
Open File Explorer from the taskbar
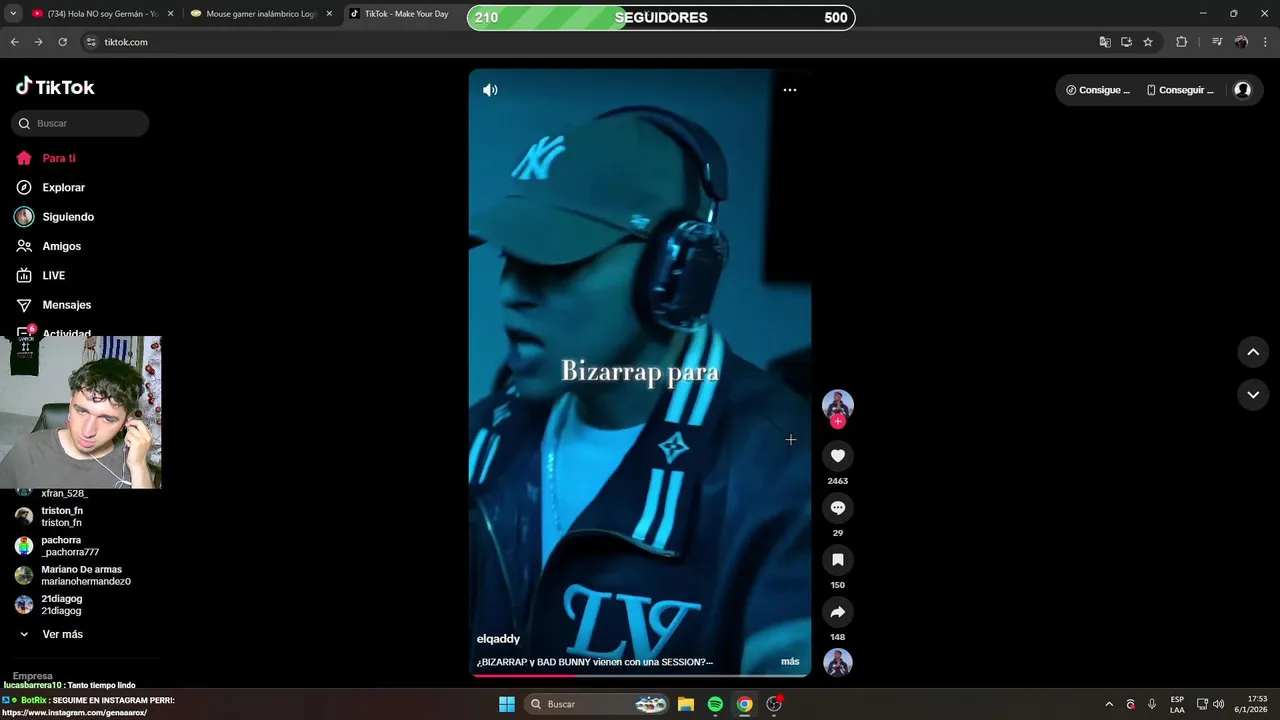pos(686,704)
